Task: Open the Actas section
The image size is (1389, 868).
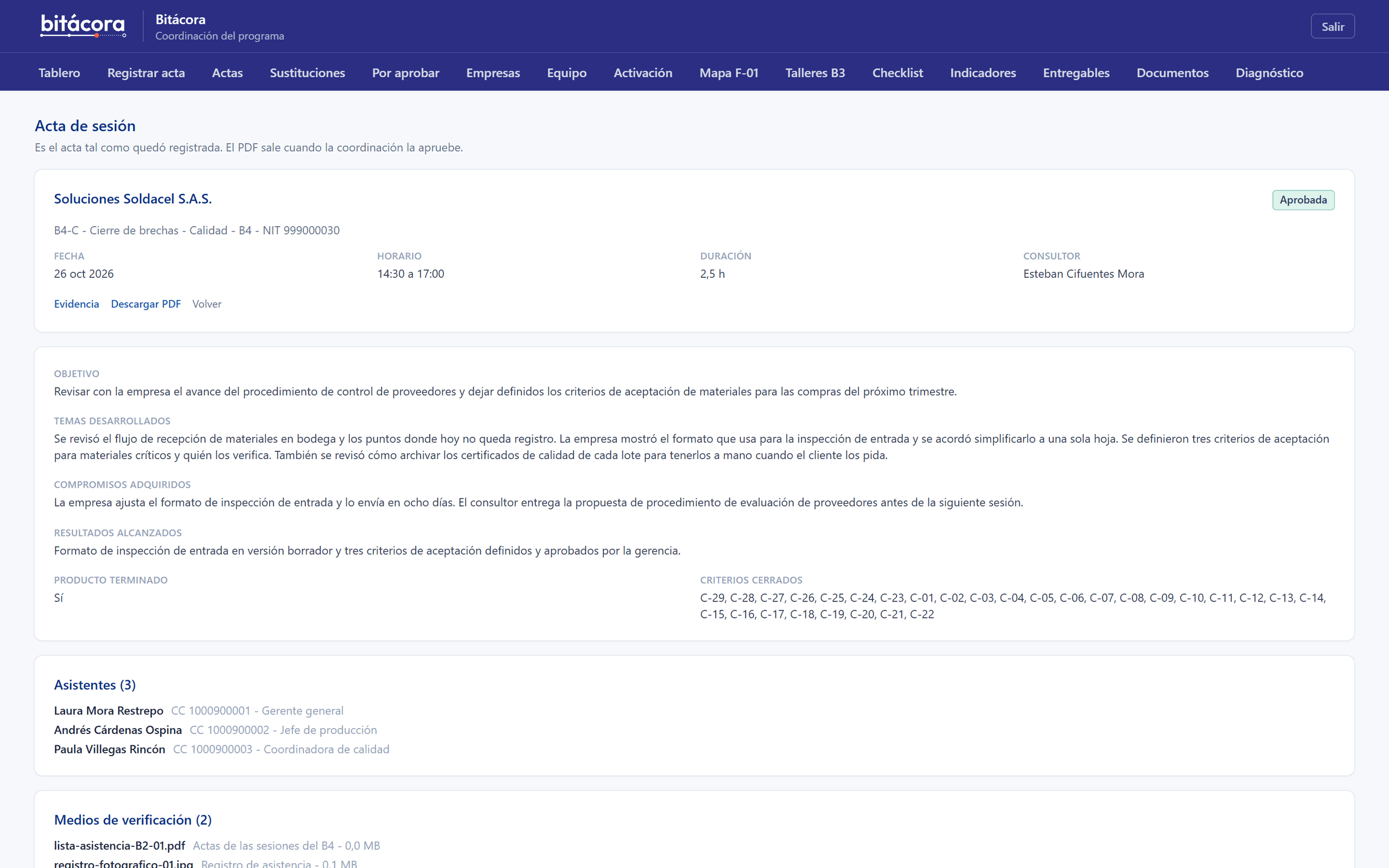Action: 227,73
